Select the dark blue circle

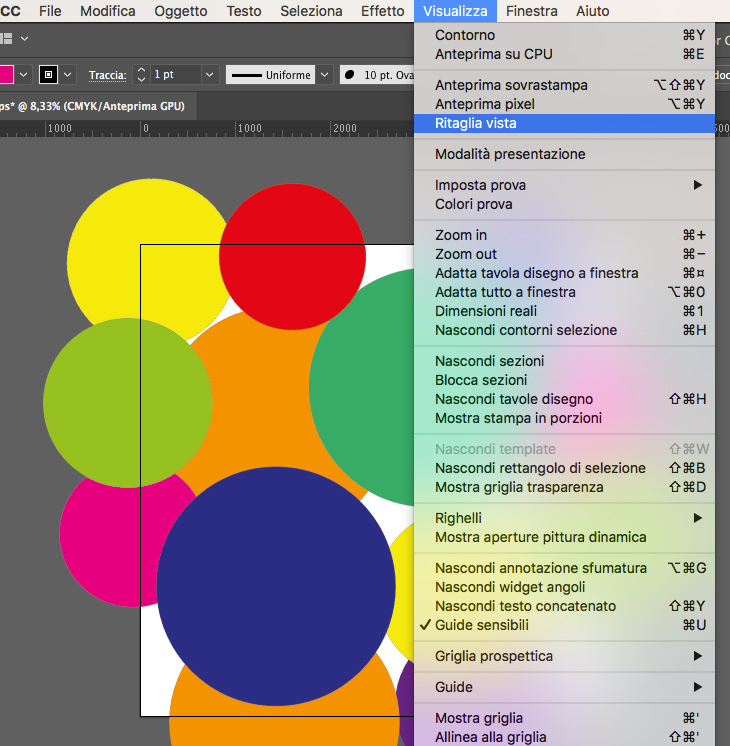click(276, 586)
